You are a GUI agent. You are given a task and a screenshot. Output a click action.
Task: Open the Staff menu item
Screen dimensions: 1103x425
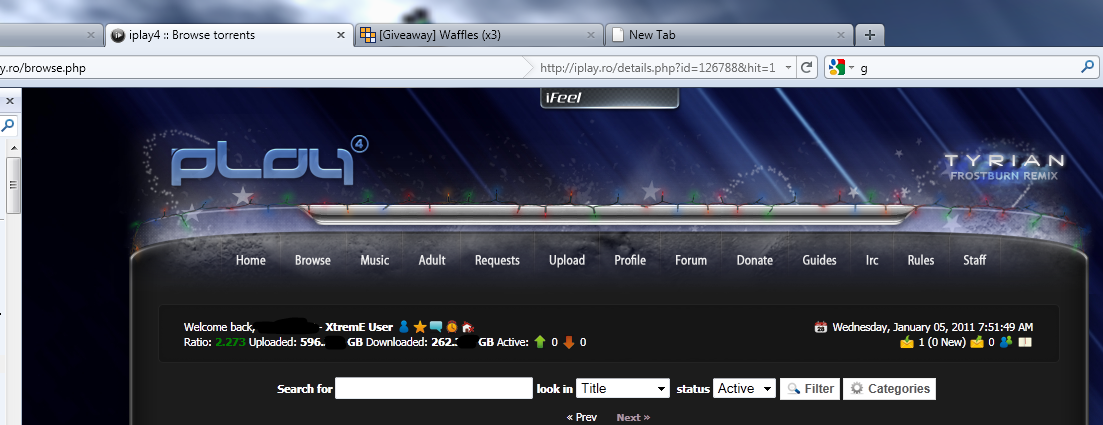pos(974,260)
